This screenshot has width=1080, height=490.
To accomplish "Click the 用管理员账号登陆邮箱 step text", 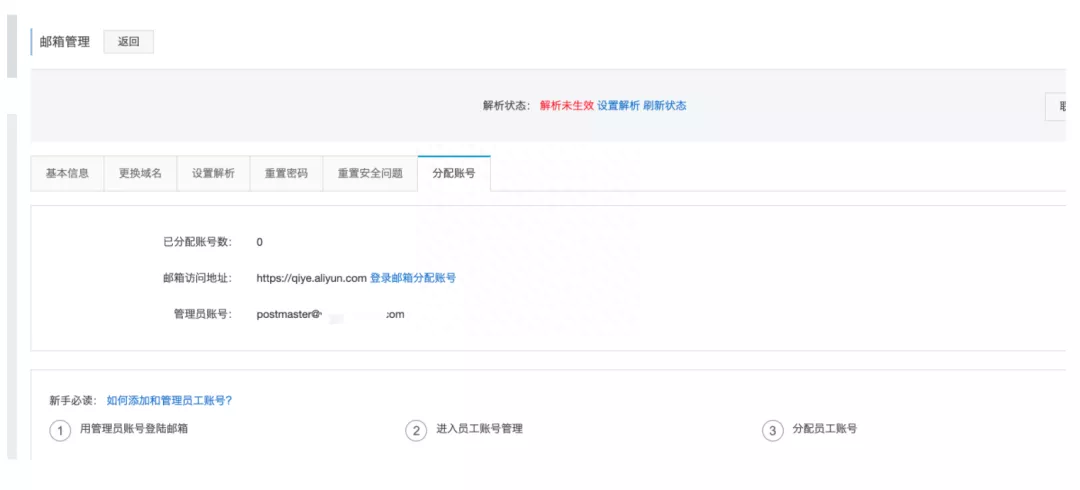I will click(x=134, y=429).
